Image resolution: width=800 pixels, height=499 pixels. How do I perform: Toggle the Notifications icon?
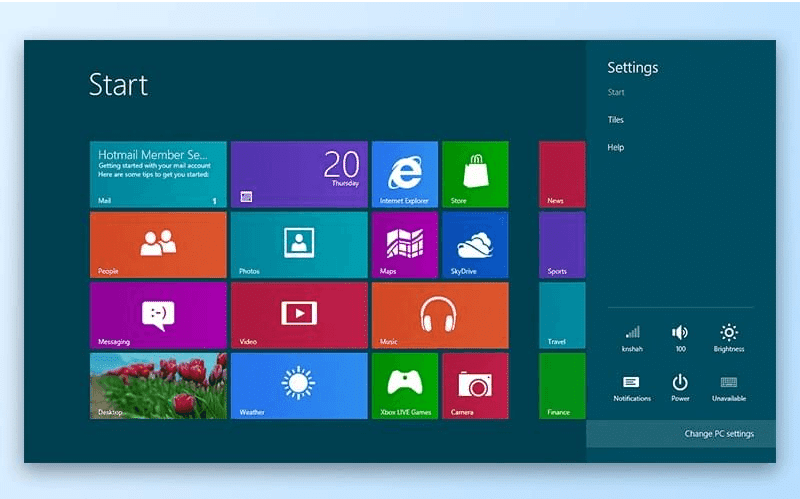pos(632,388)
